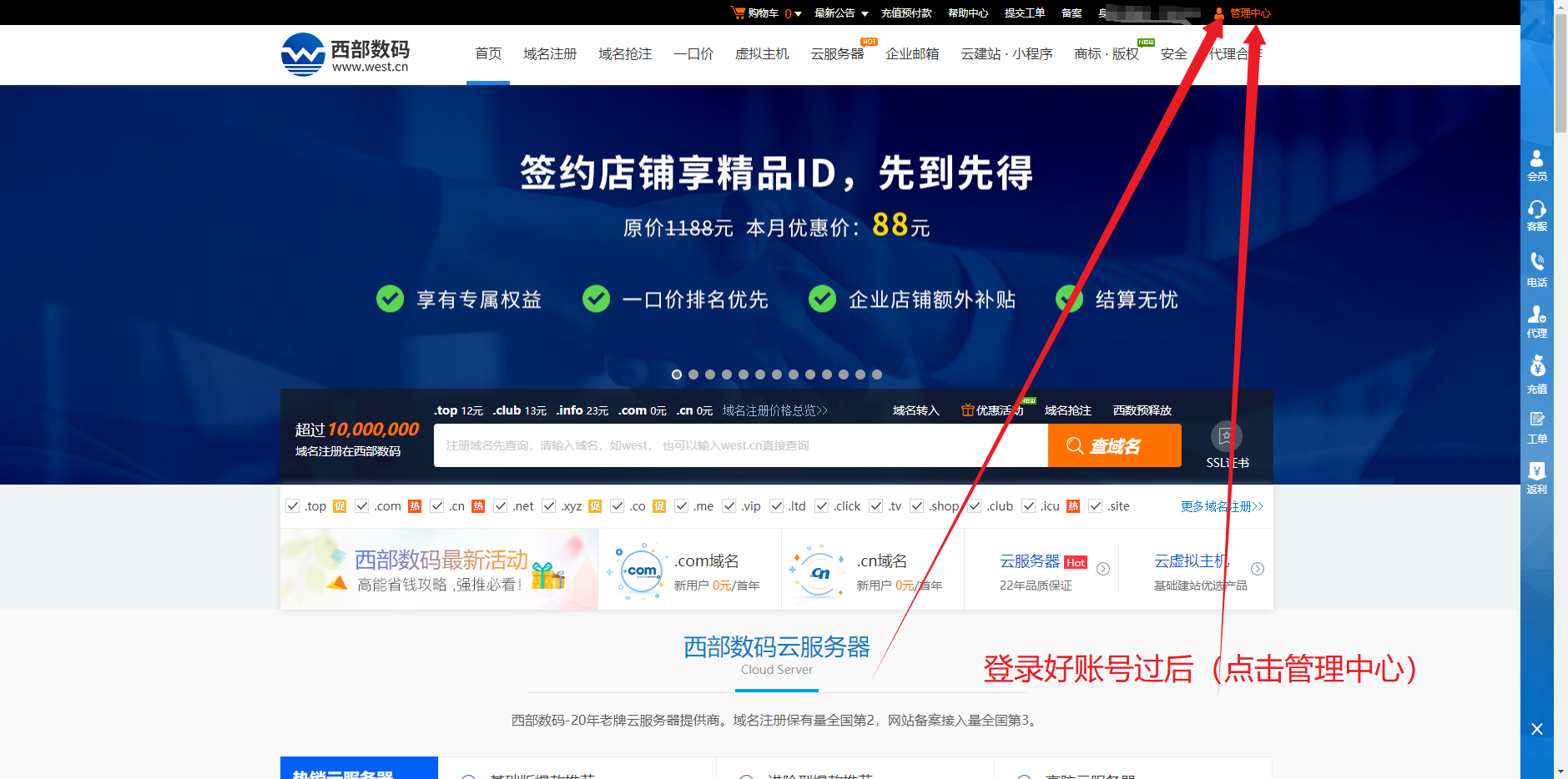1568x779 pixels.
Task: Toggle the .xyz domain checkbox
Action: [x=549, y=505]
